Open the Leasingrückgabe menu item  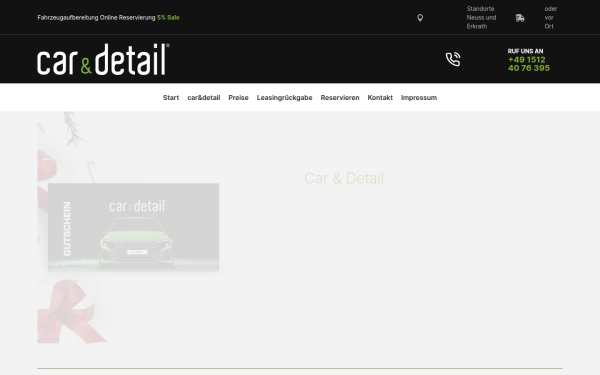[x=284, y=98]
